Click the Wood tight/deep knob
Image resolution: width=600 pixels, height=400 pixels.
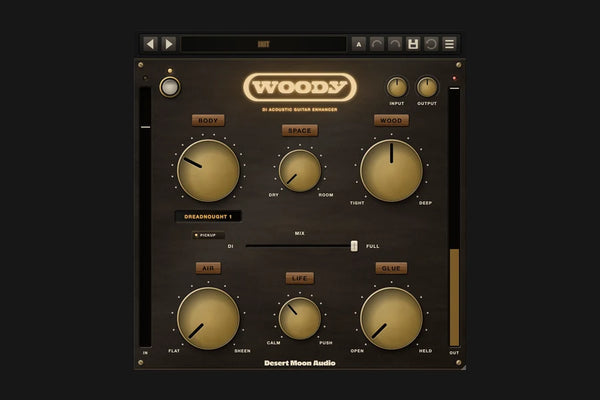pos(391,171)
